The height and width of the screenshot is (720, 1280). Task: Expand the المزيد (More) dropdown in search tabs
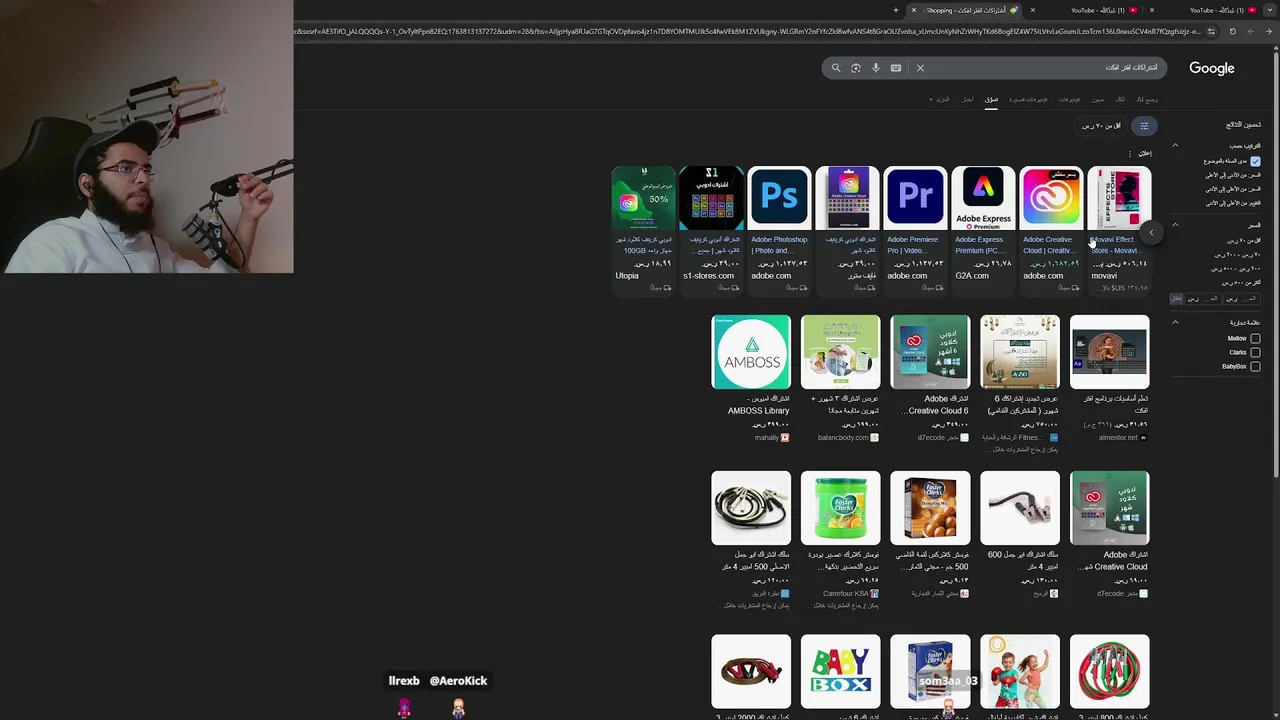[x=939, y=99]
